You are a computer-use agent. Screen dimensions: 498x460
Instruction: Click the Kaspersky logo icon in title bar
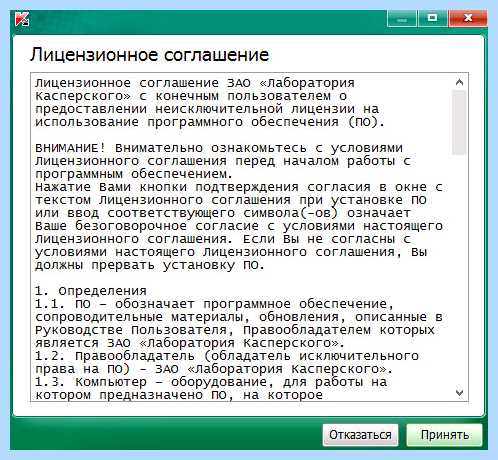22,18
